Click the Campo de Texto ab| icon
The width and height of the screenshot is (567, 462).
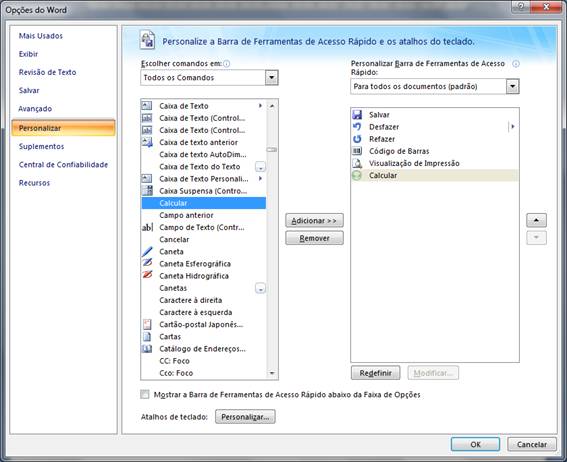(x=147, y=227)
